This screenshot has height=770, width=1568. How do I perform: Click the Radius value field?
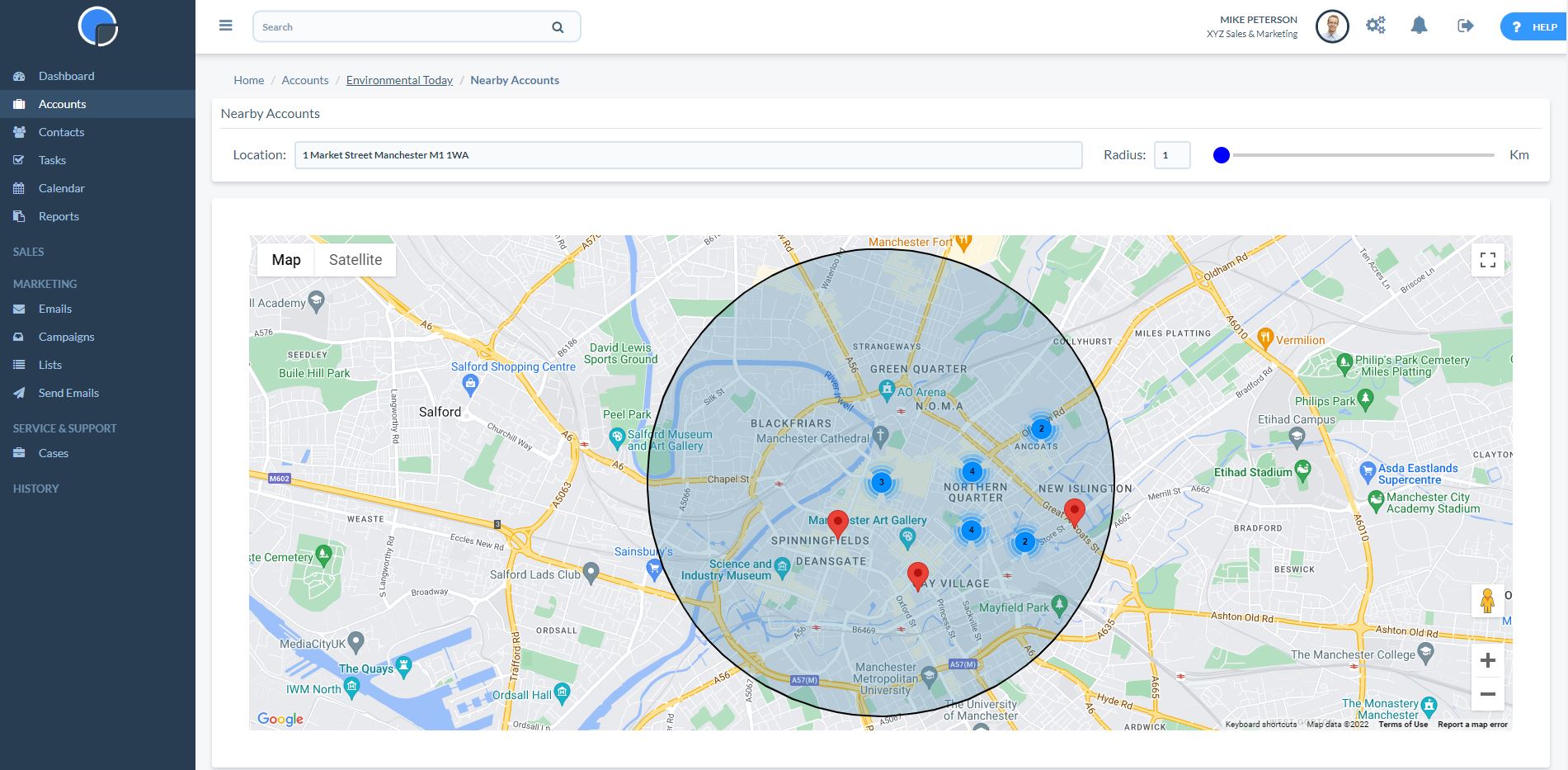tap(1172, 155)
